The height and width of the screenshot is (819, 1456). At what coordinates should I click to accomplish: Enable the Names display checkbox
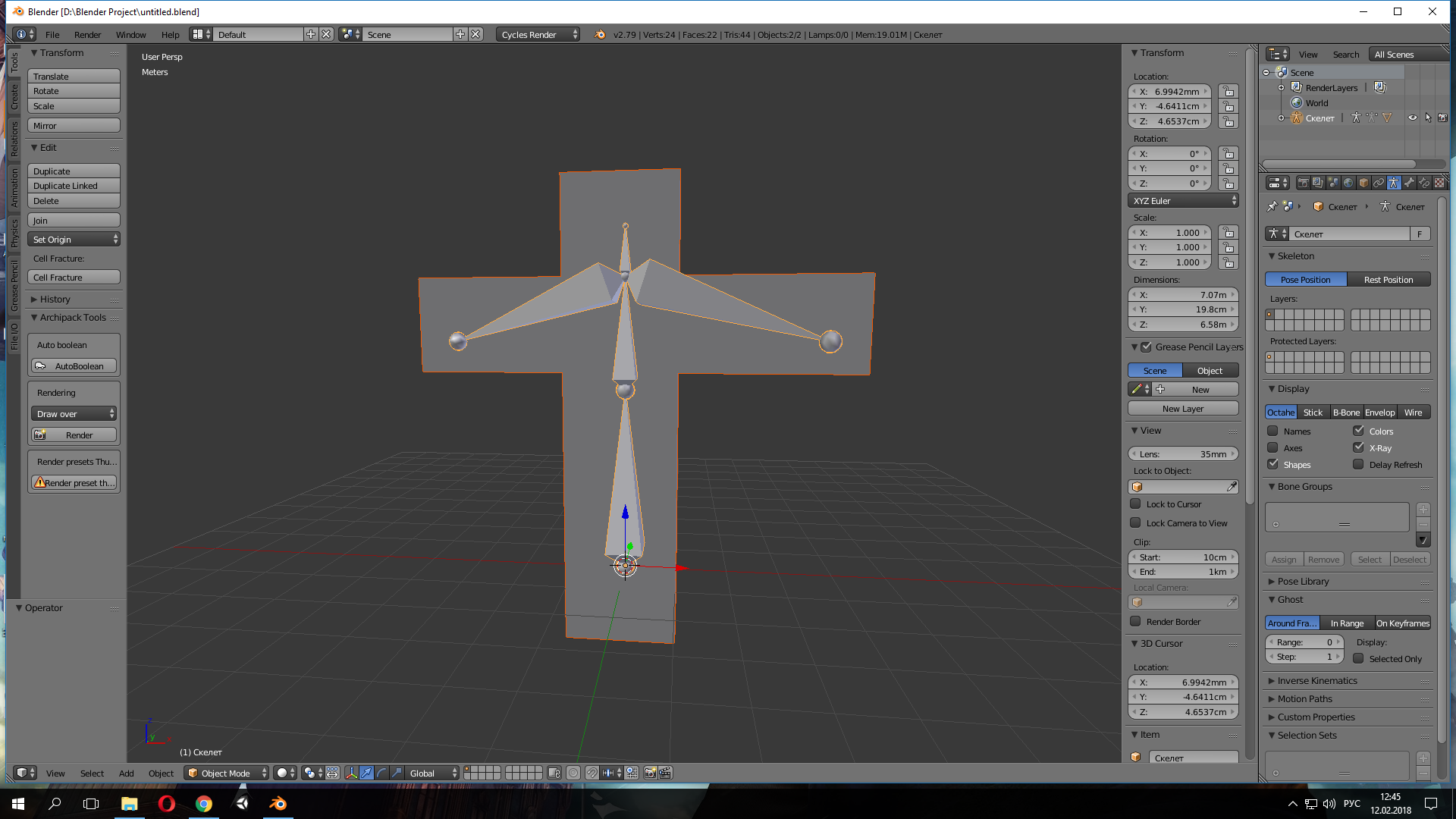(x=1273, y=431)
